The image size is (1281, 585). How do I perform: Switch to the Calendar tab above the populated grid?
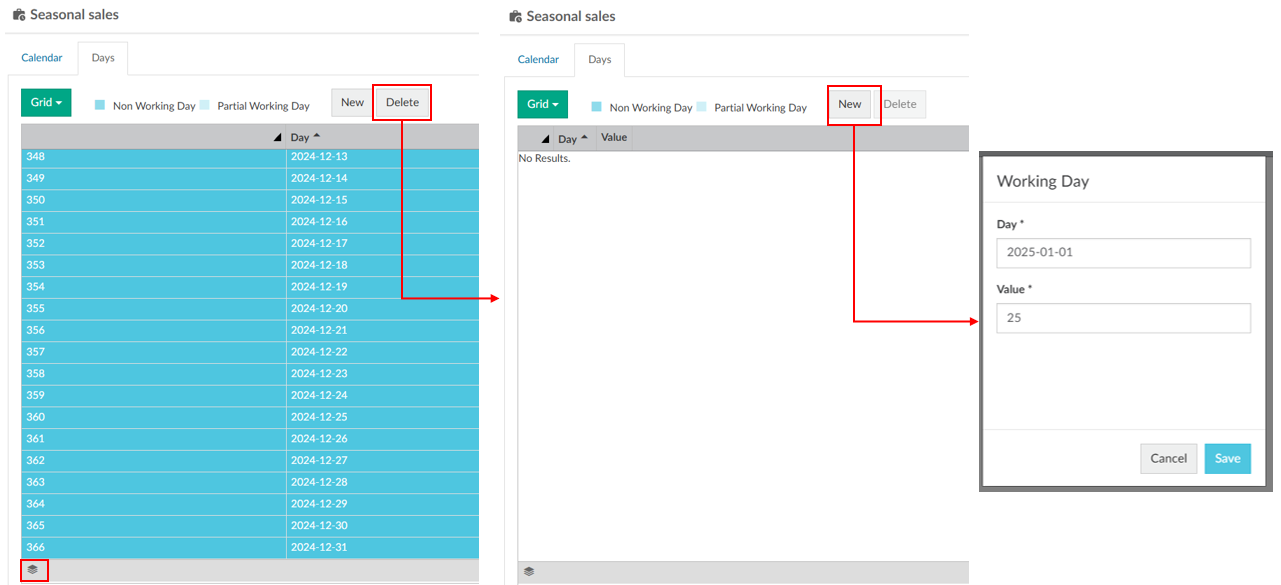(42, 58)
